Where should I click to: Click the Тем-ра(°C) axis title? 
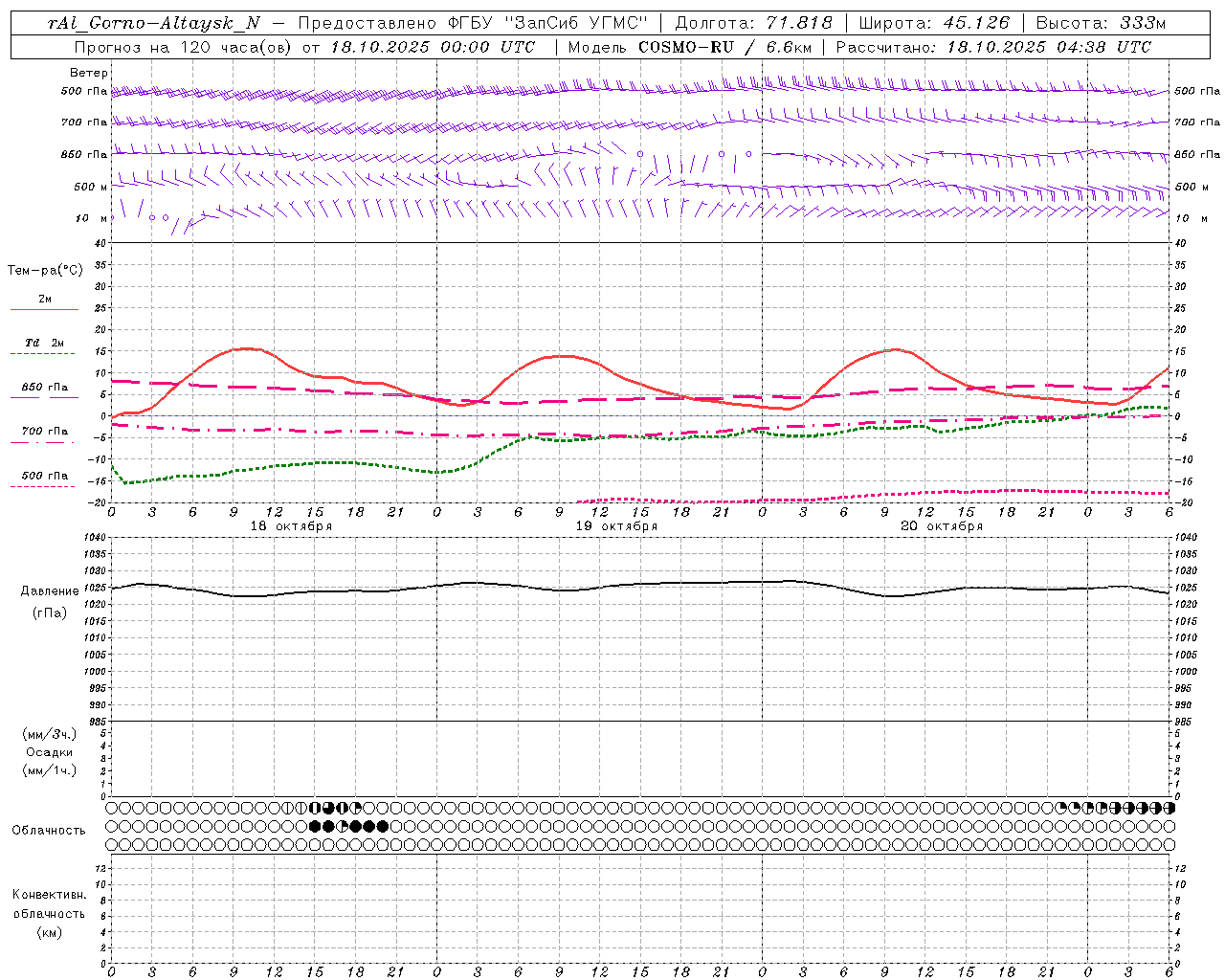45,271
